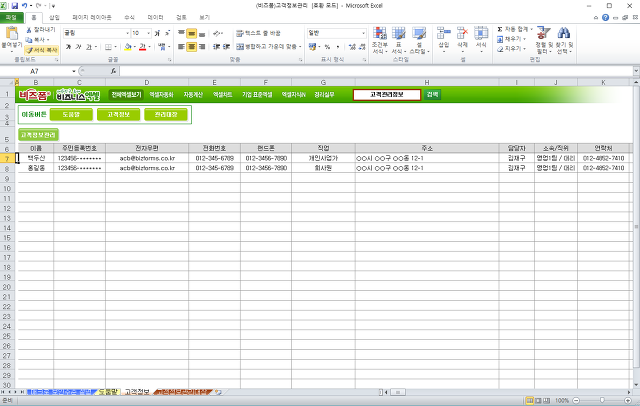
Task: Open 조건부 서식 conditional formatting
Action: (x=380, y=40)
